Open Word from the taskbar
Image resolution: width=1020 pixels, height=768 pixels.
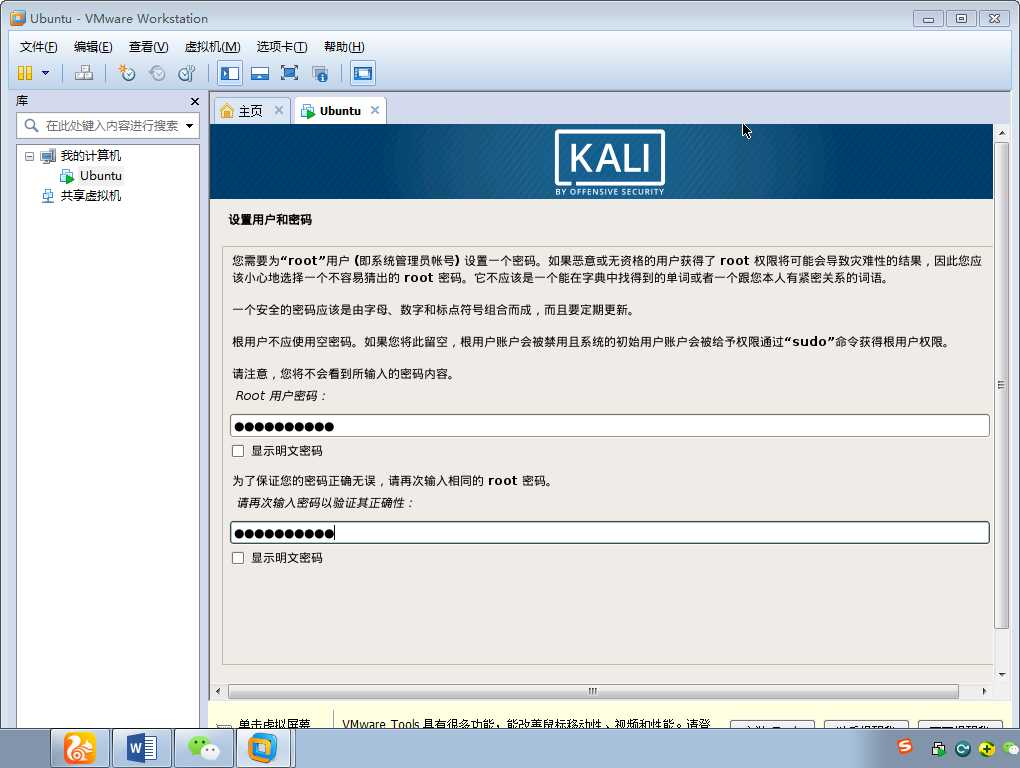click(x=142, y=748)
